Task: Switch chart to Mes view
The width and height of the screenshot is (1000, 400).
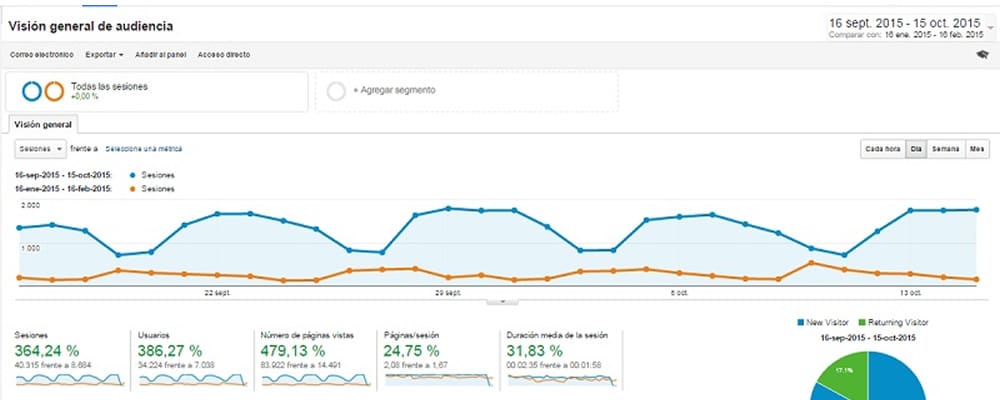Action: pyautogui.click(x=977, y=149)
